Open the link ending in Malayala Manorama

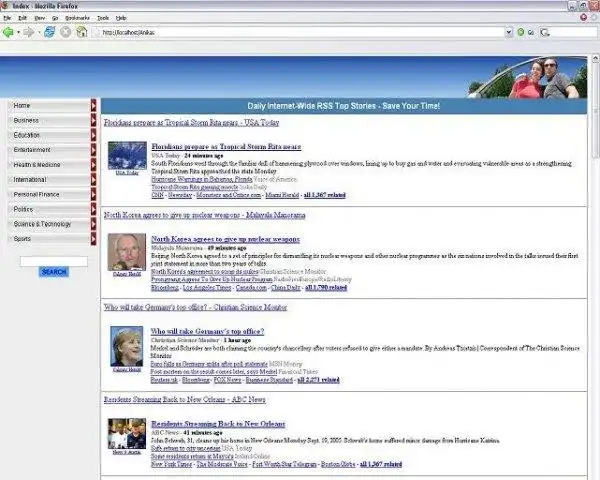(204, 215)
